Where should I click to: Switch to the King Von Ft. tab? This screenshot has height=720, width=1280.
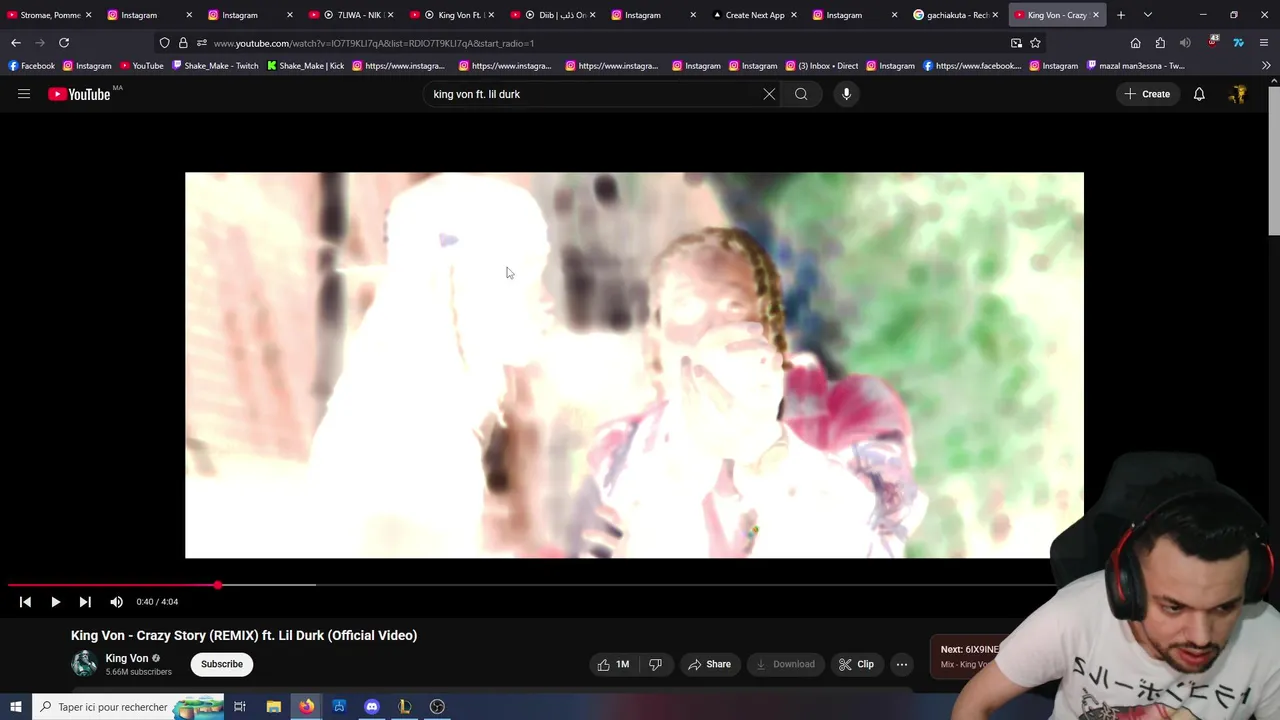tap(452, 15)
